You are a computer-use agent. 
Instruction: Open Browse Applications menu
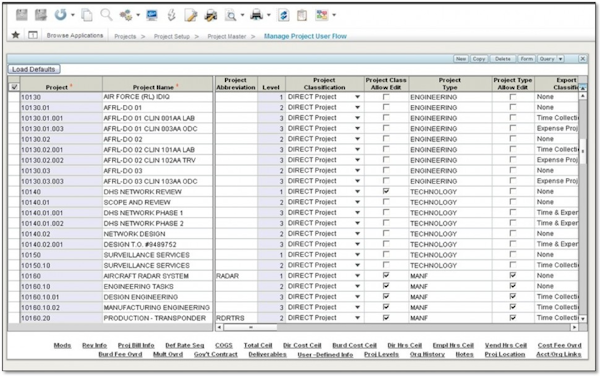click(x=75, y=36)
